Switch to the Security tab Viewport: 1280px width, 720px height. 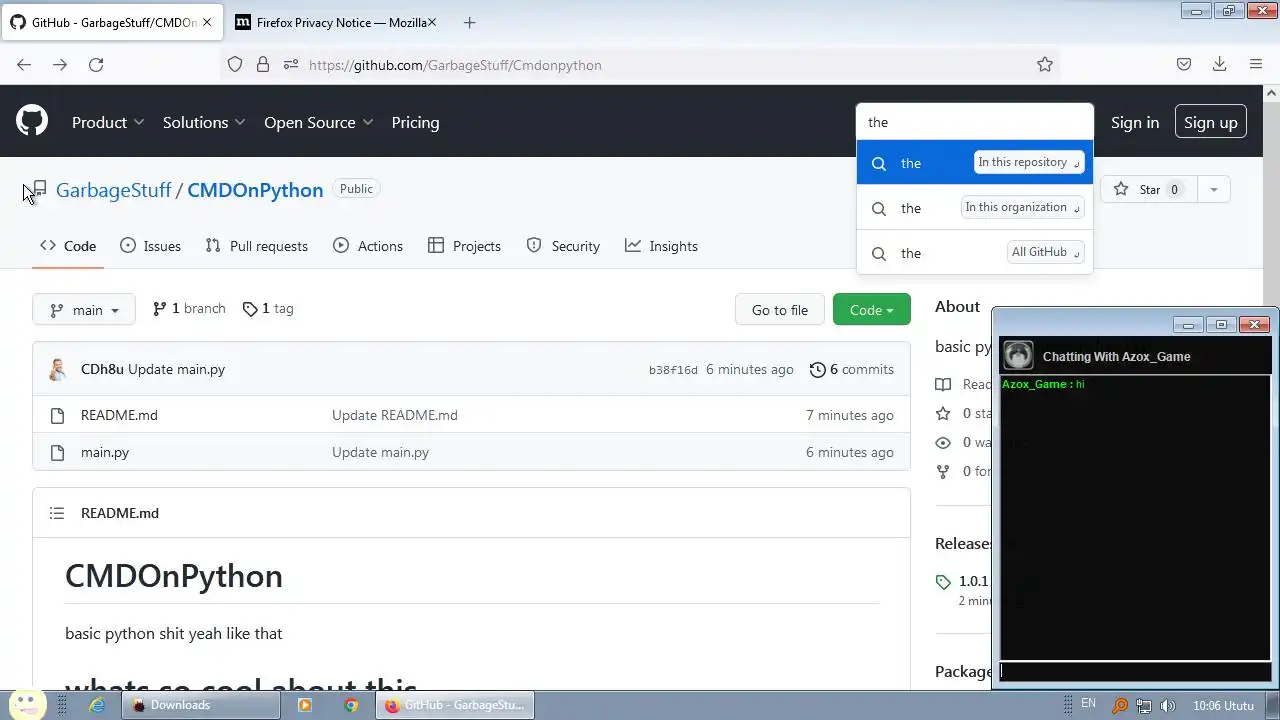[x=563, y=246]
